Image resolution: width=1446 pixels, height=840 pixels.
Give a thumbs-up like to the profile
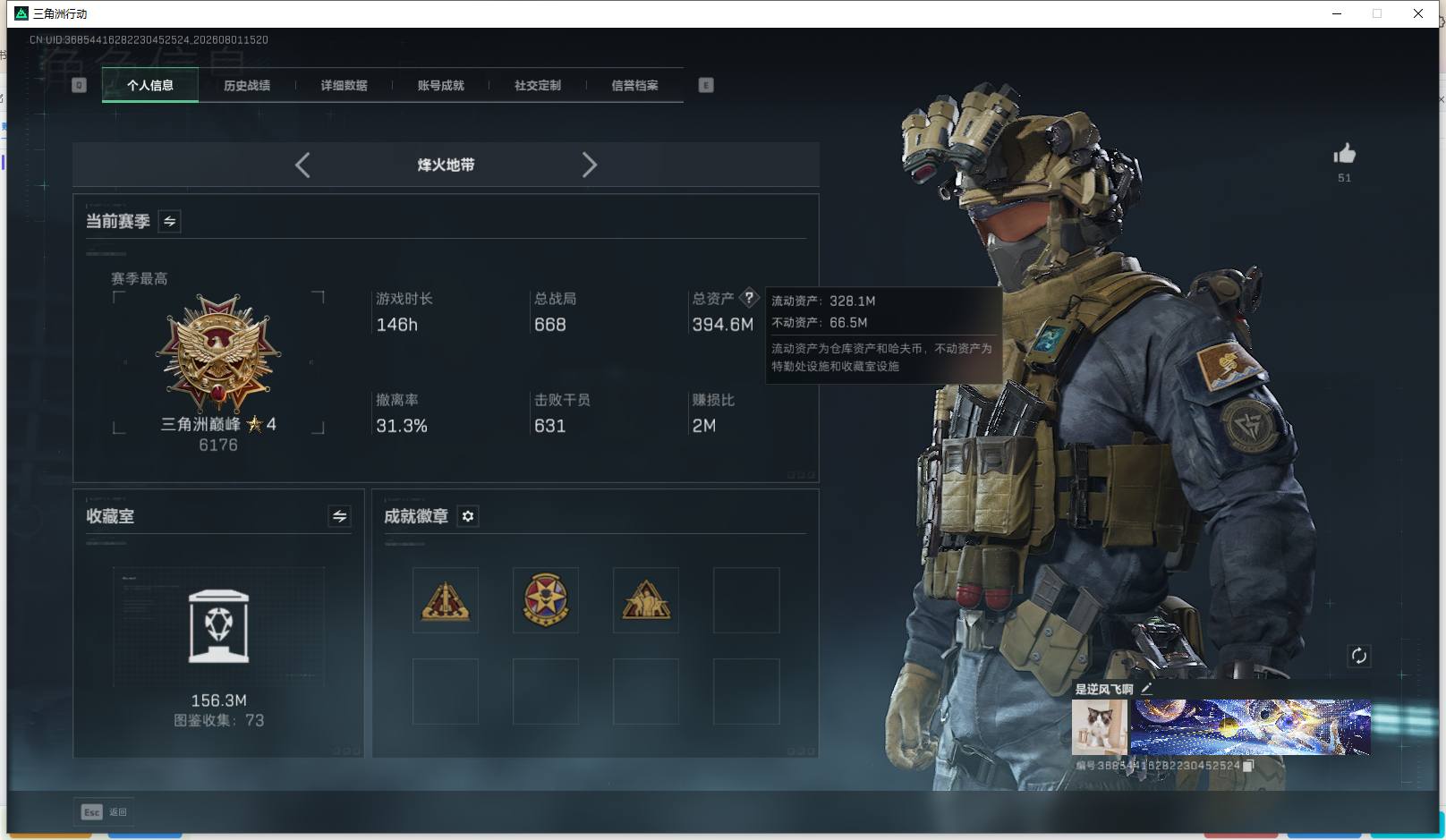(1344, 154)
